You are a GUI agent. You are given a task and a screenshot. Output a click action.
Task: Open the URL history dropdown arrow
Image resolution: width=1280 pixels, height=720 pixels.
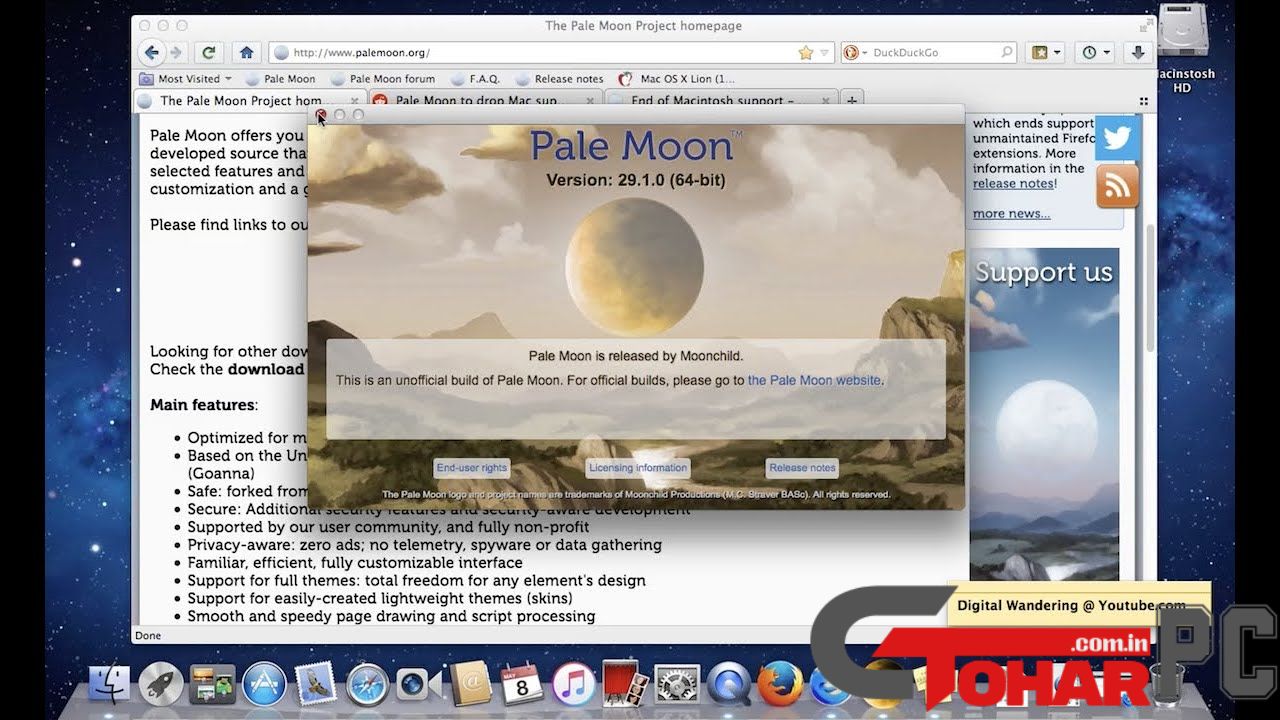(825, 52)
